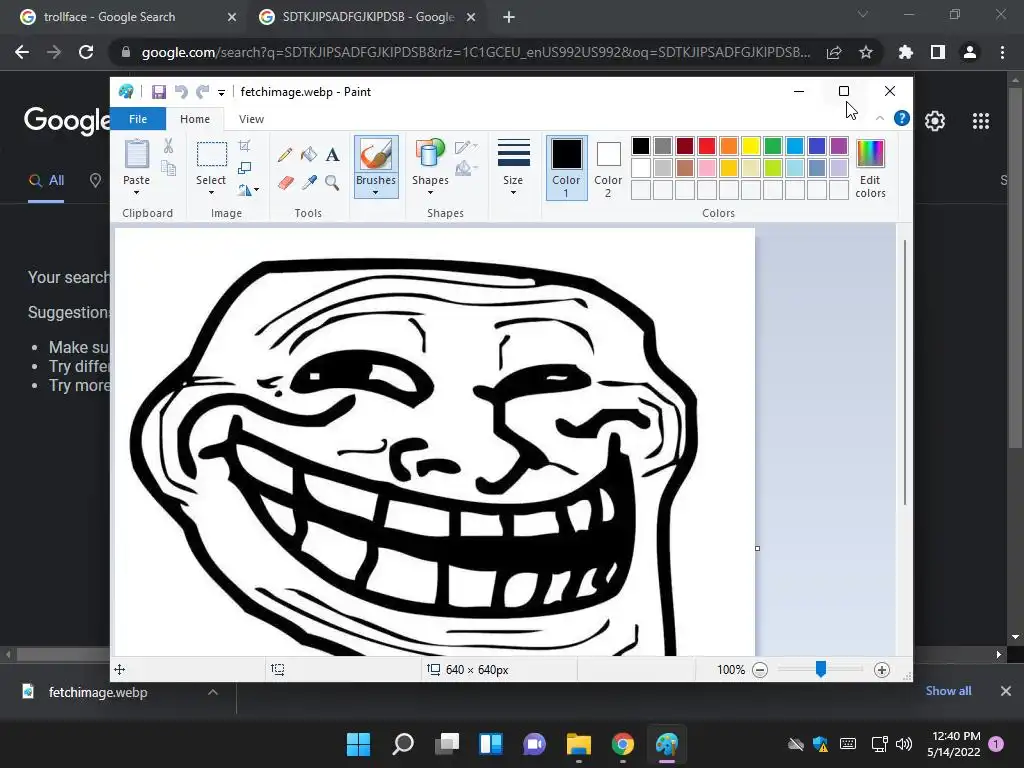Click the Crop icon in Image group

pos(244,146)
